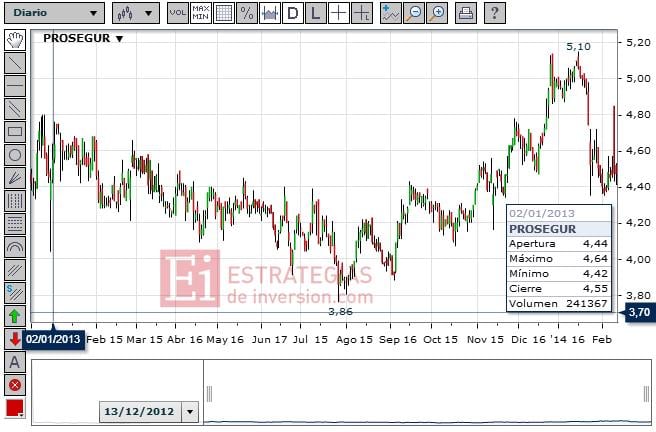Select the circle drawing tool
Viewport: 656px width, 432px height.
click(x=15, y=155)
